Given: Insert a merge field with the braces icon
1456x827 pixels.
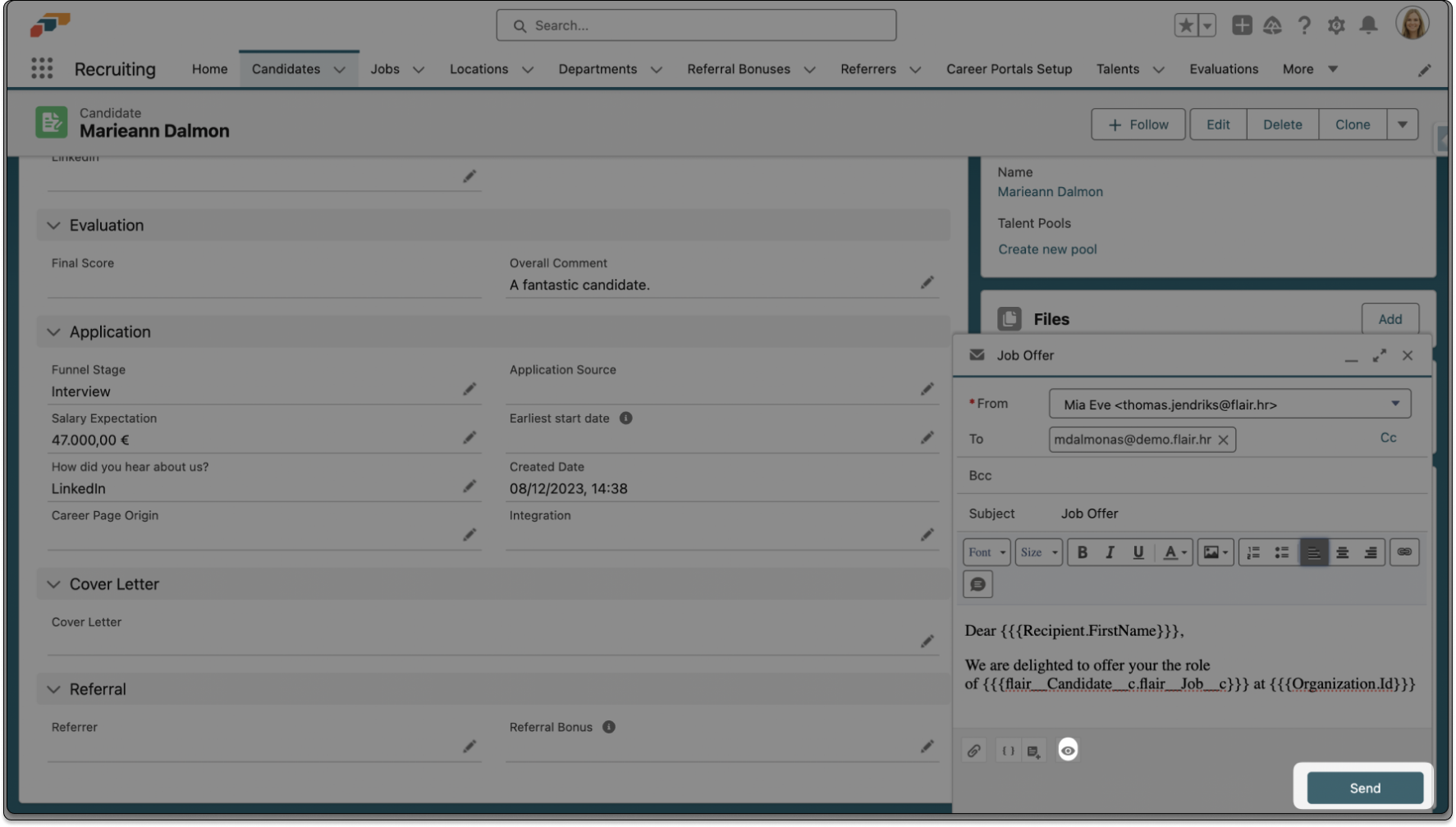Looking at the screenshot, I should pyautogui.click(x=1008, y=750).
